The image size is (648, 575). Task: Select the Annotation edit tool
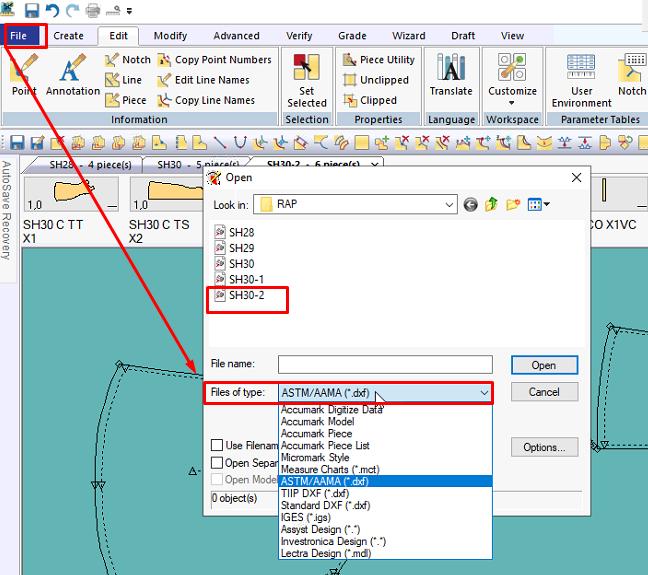click(x=73, y=75)
